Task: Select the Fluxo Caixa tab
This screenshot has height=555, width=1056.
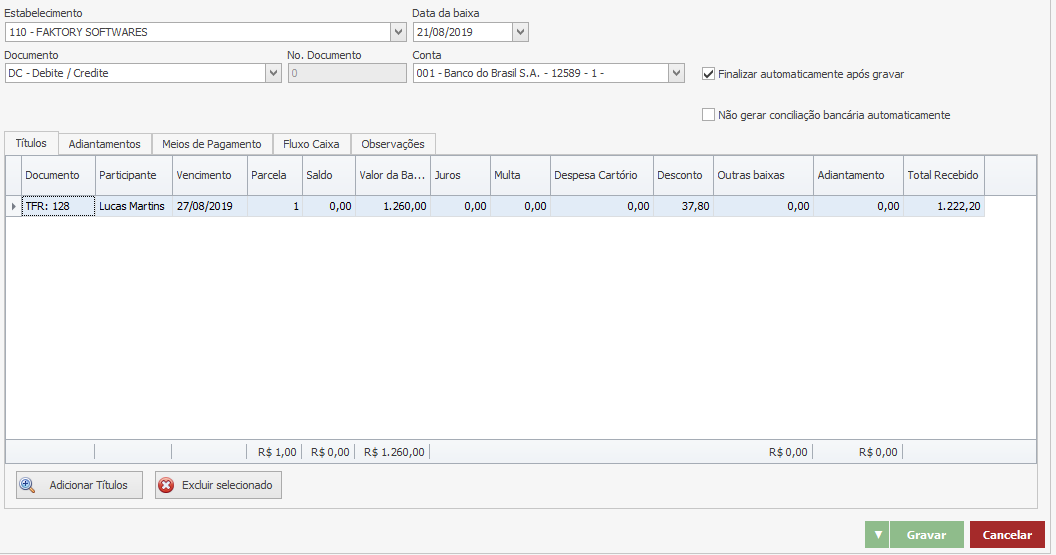Action: click(x=311, y=144)
